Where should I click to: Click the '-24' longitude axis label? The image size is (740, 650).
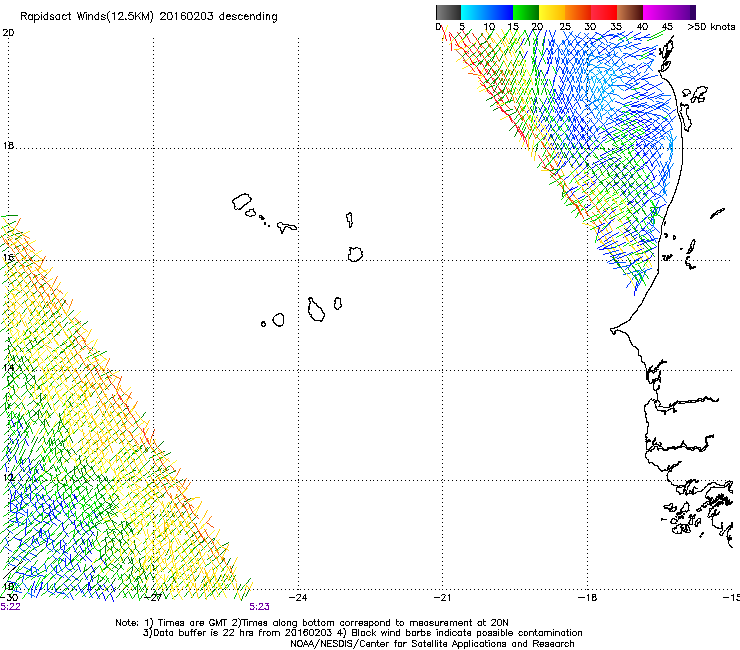tap(298, 598)
